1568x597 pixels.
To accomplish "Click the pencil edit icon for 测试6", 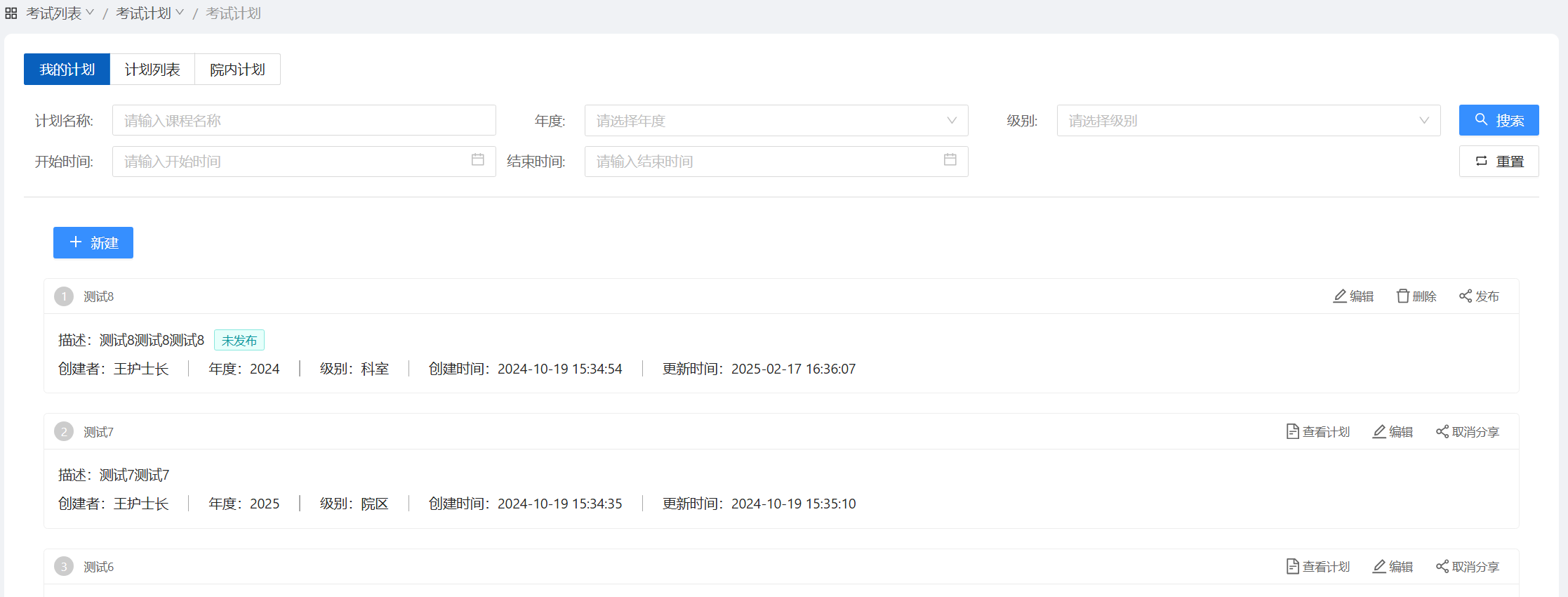I will coord(1379,567).
